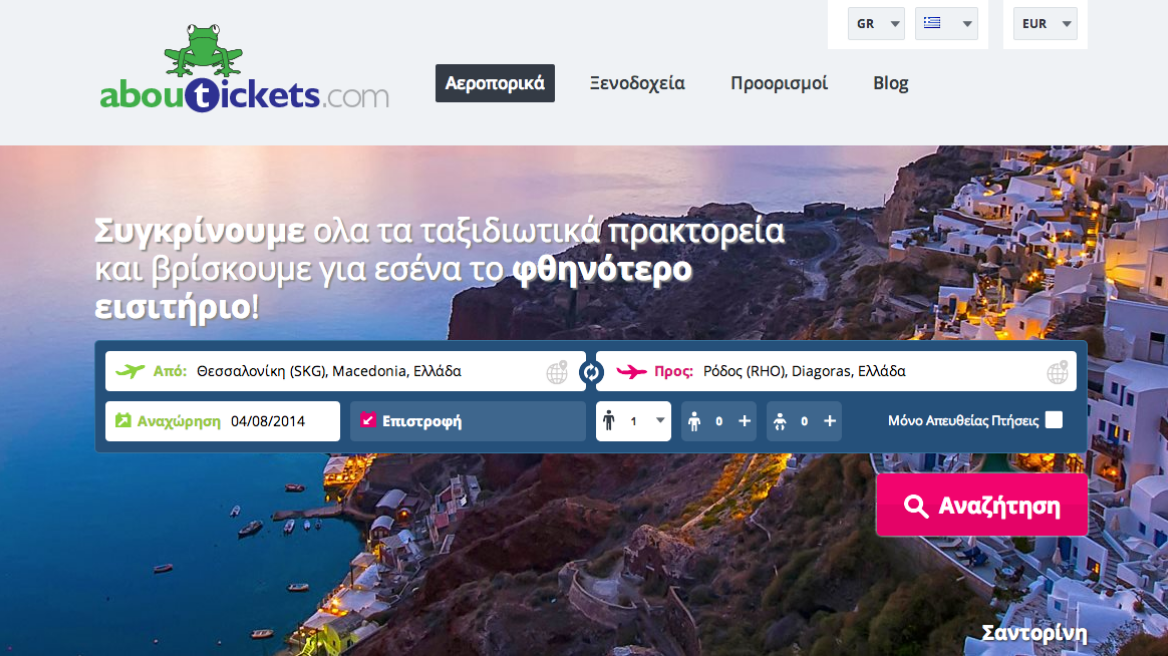Open the calendar via the Αναχώρηση icon
The width and height of the screenshot is (1168, 656).
click(123, 420)
